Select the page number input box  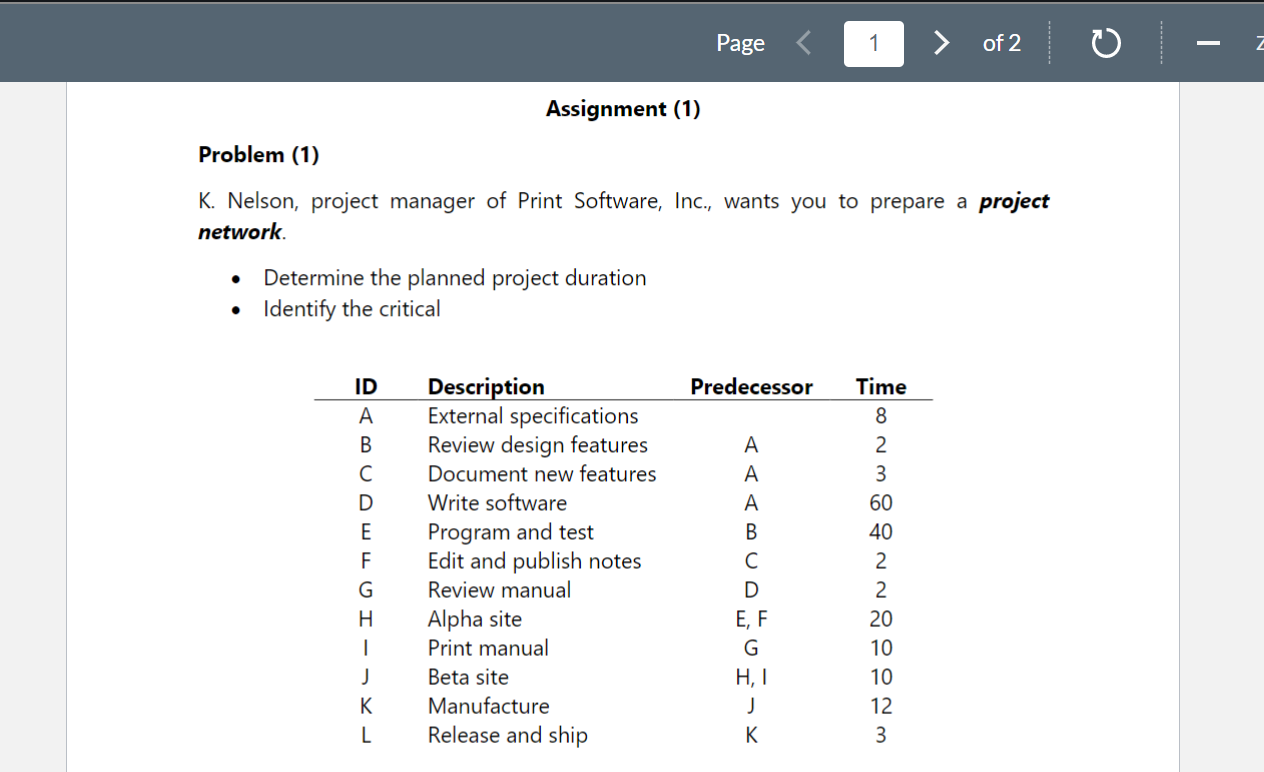tap(873, 43)
